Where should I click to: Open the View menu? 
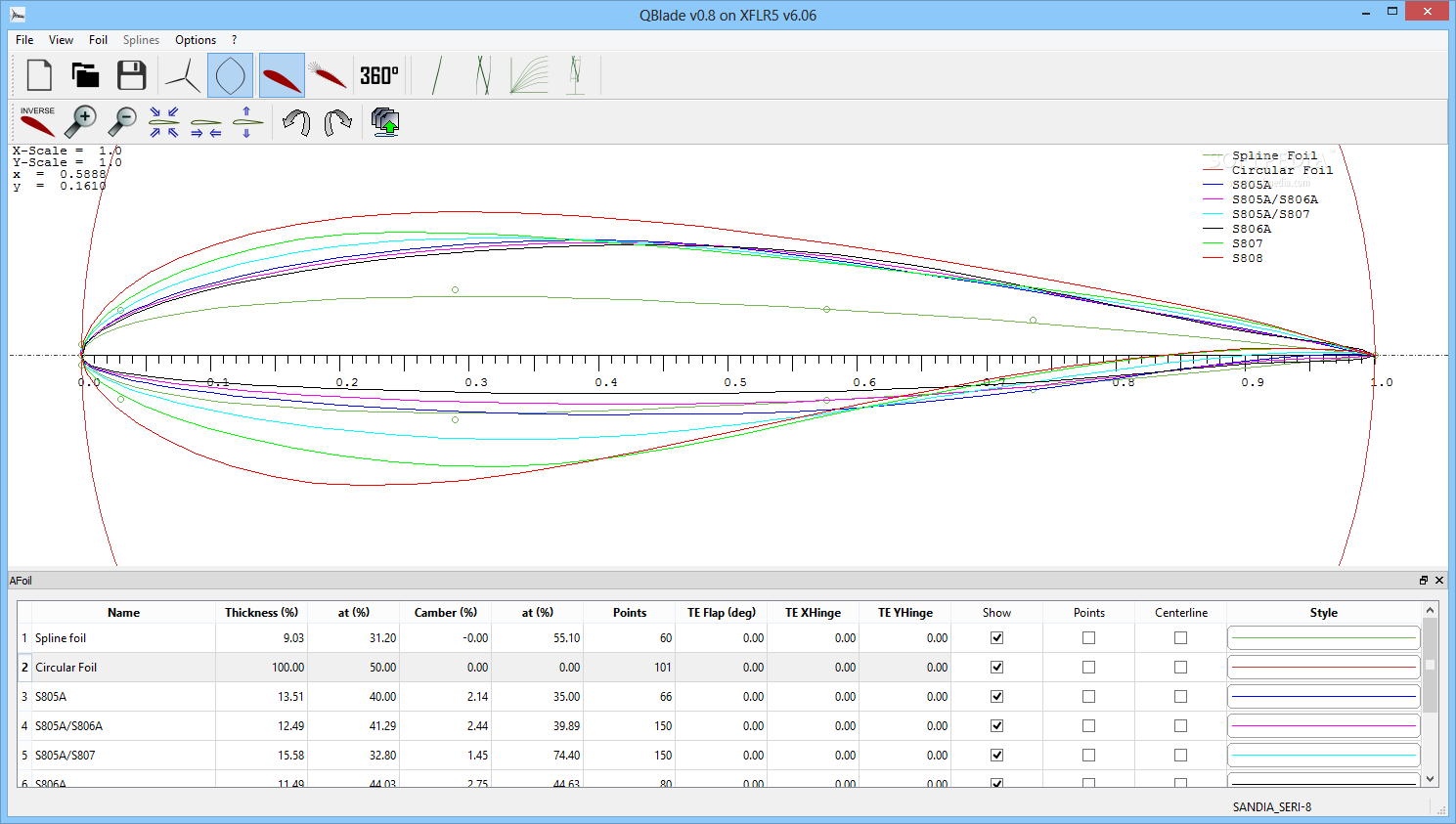61,40
